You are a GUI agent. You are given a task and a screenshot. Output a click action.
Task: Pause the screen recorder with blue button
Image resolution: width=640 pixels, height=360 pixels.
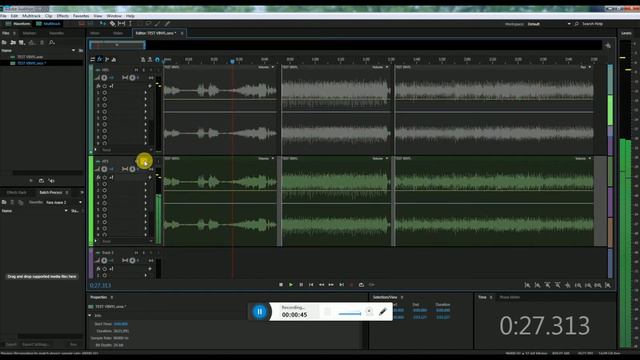(260, 312)
